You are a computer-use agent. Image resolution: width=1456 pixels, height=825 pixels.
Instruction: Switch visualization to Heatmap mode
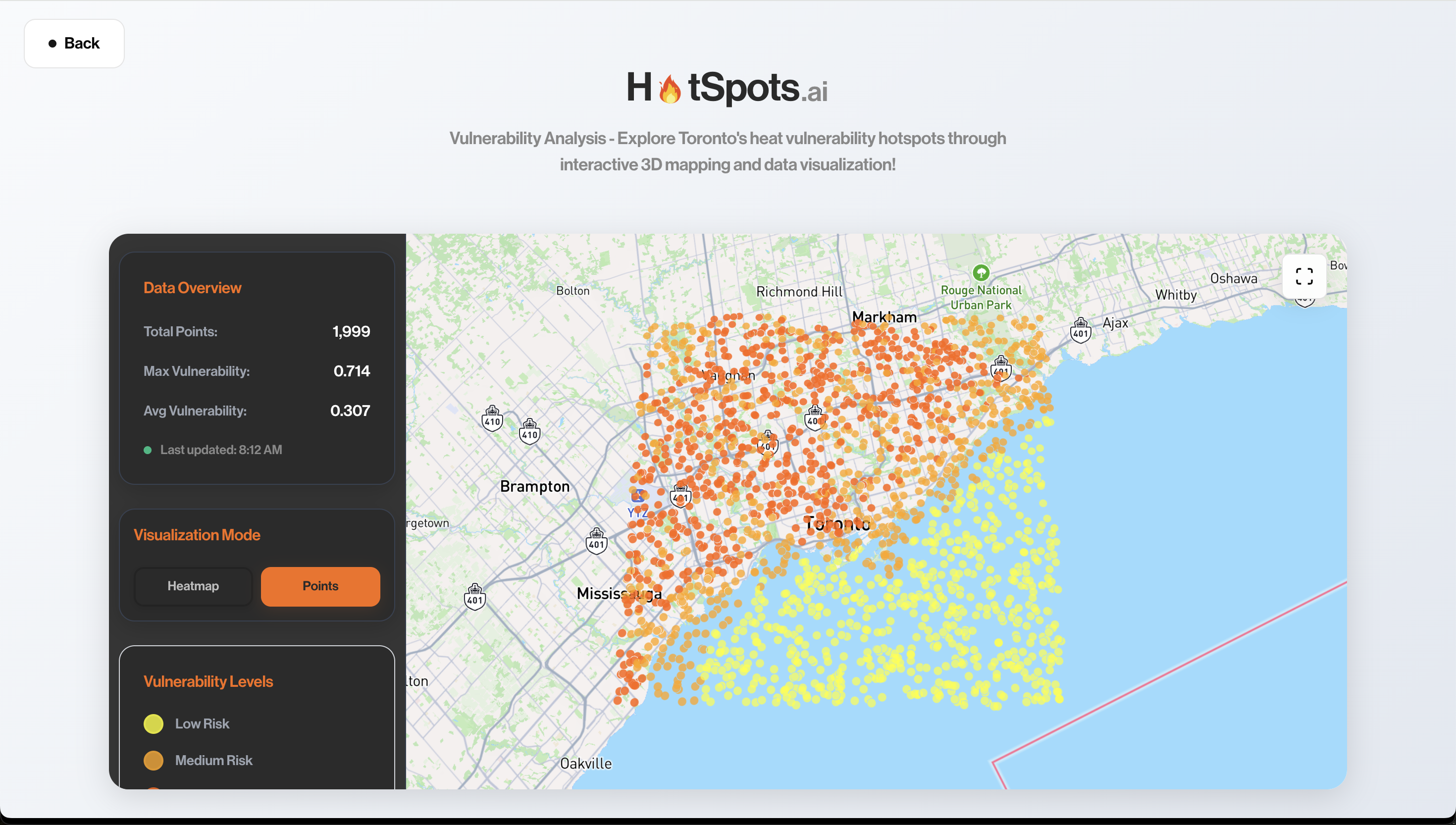click(193, 586)
